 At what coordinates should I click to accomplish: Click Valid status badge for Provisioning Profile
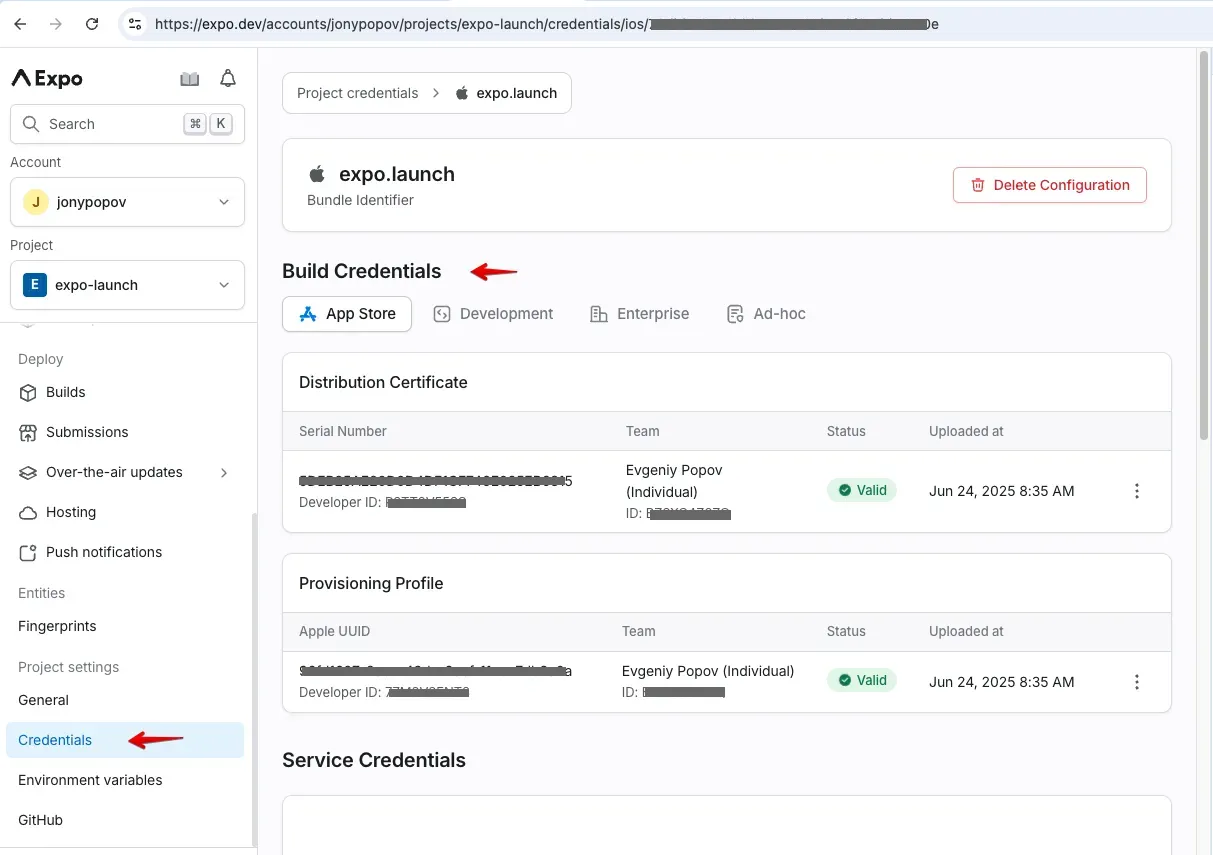point(862,680)
